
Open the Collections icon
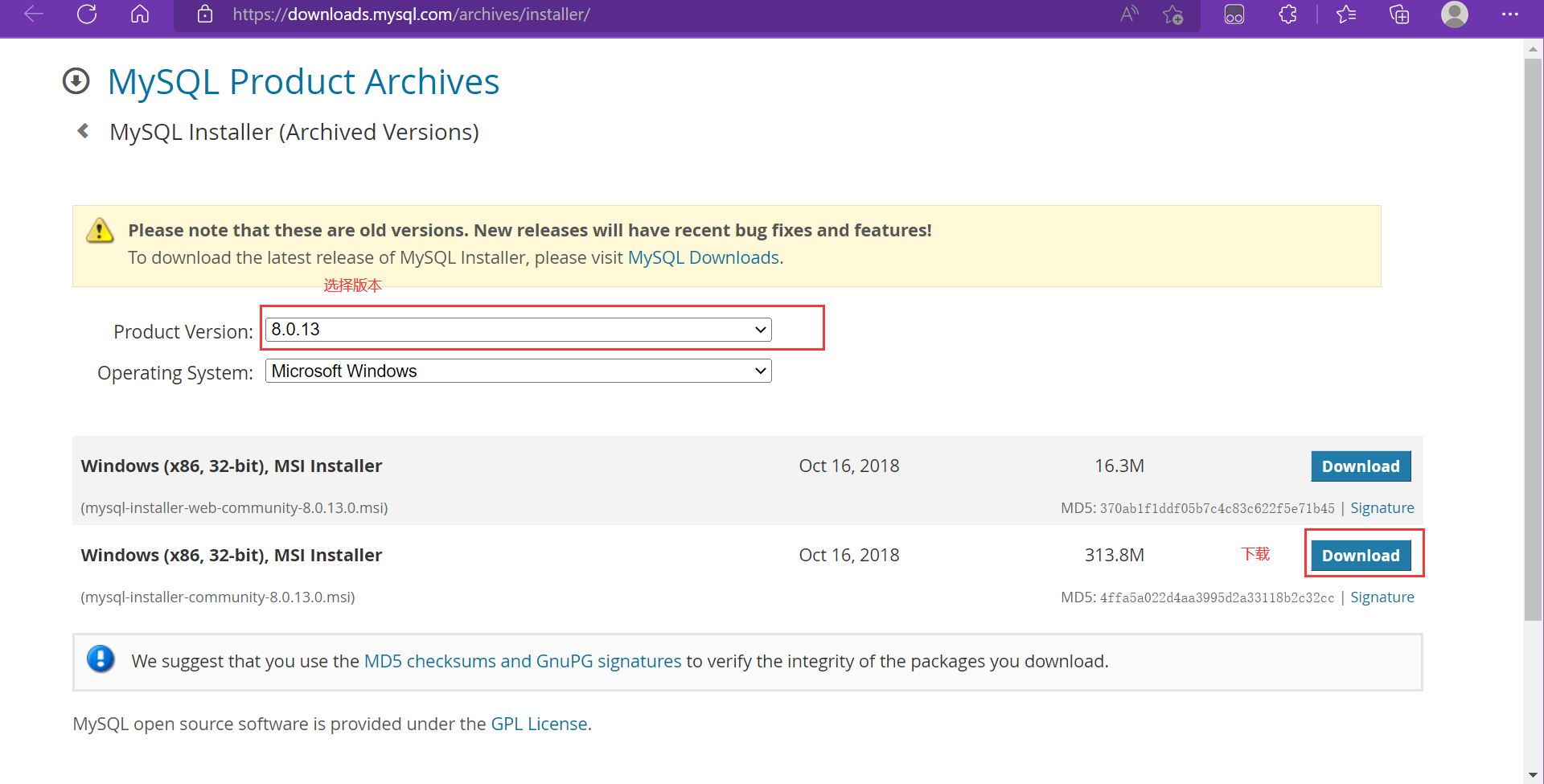pyautogui.click(x=1399, y=14)
